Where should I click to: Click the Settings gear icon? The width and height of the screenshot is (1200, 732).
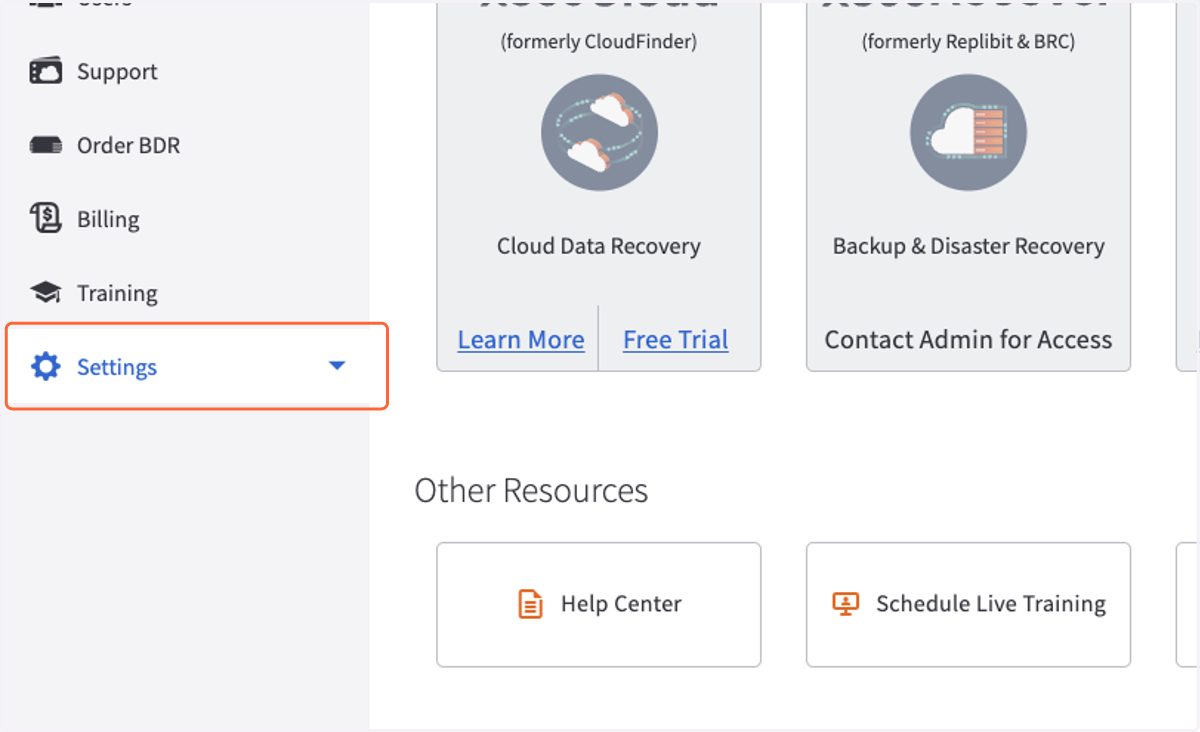click(45, 367)
